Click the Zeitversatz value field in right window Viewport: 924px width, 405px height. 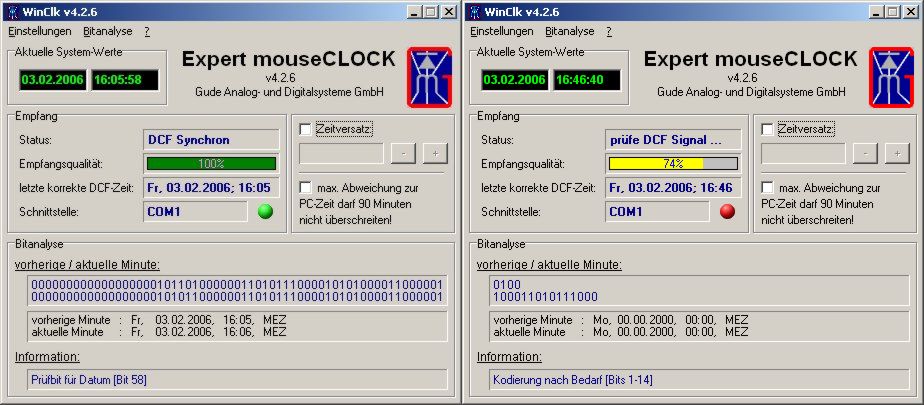tap(804, 153)
